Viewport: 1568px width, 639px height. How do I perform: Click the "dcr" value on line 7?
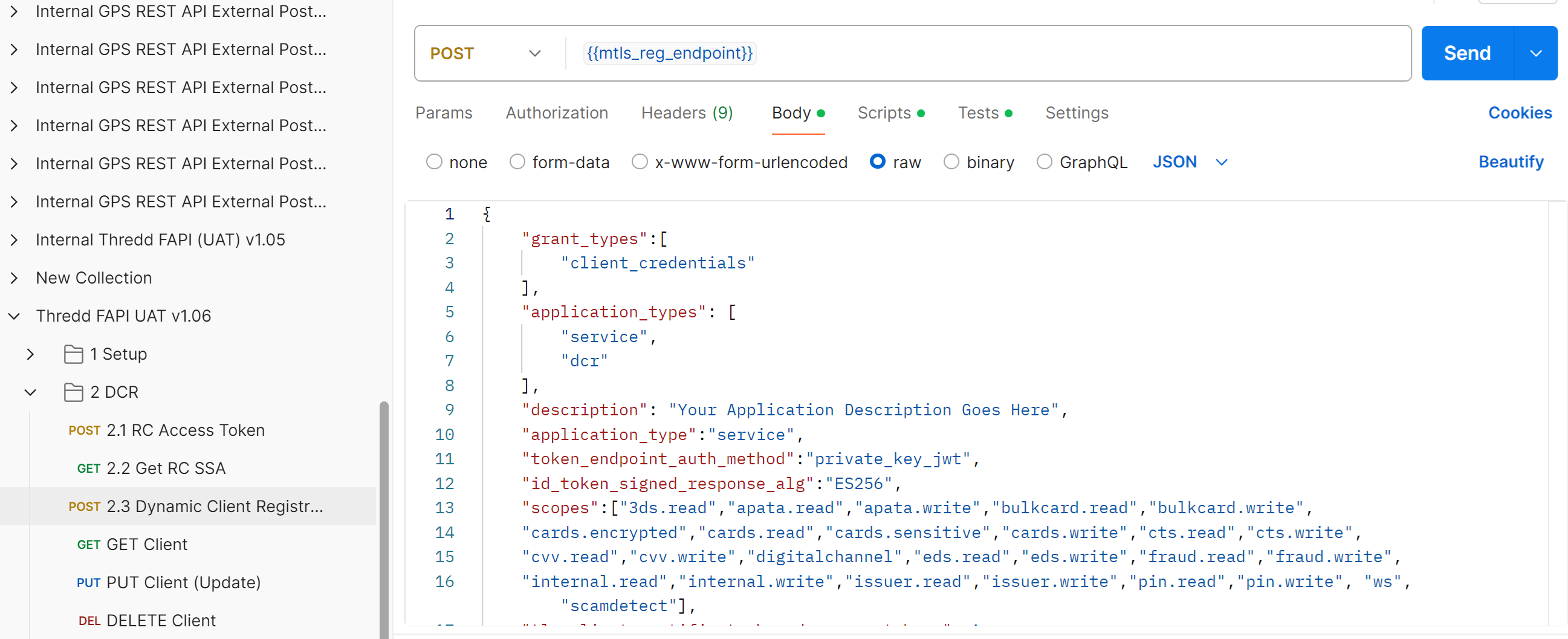(x=585, y=361)
